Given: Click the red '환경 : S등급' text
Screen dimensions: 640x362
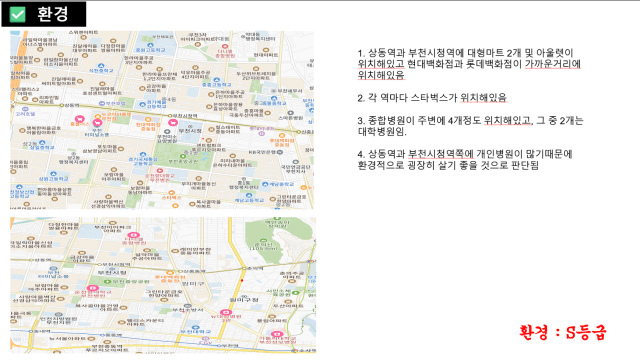Looking at the screenshot, I should point(563,333).
